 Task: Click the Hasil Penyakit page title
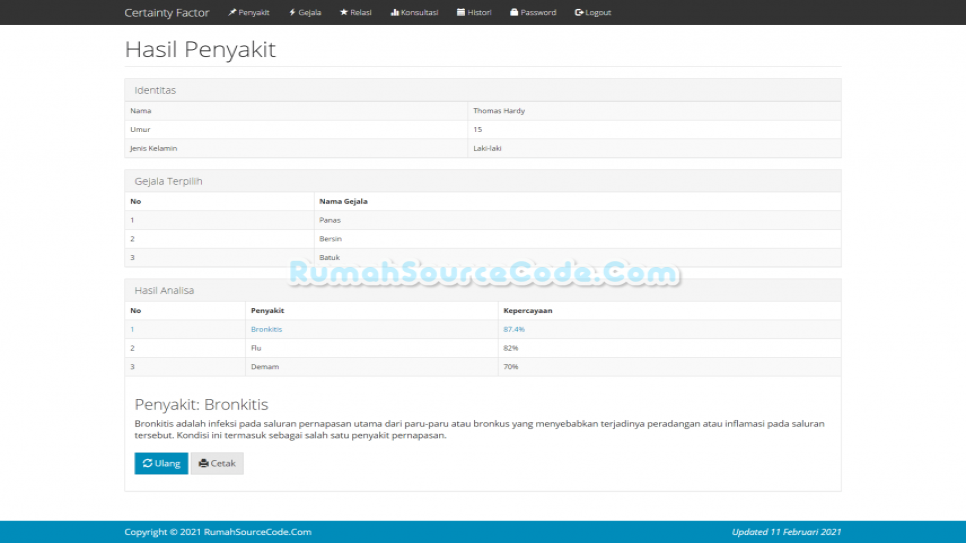click(200, 49)
